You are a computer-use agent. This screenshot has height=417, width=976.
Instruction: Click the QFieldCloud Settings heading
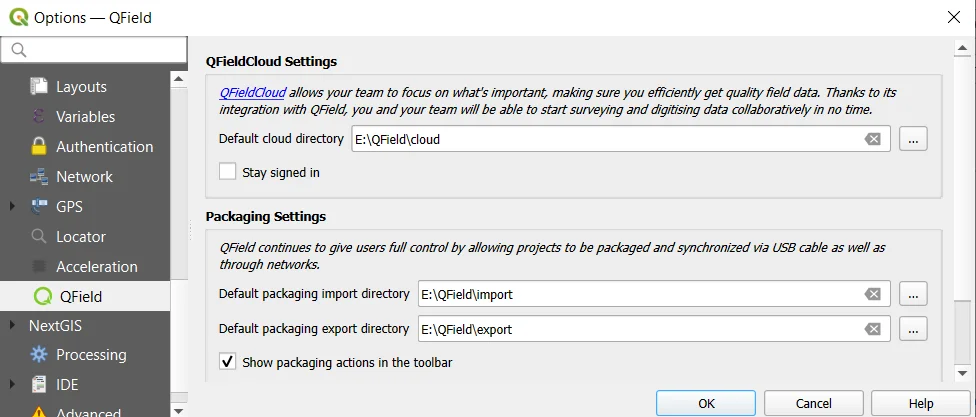[271, 62]
